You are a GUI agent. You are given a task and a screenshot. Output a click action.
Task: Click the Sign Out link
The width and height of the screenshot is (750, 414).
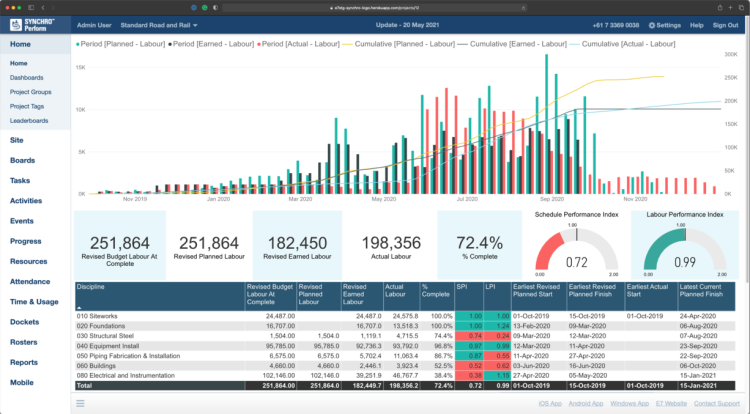pyautogui.click(x=725, y=24)
